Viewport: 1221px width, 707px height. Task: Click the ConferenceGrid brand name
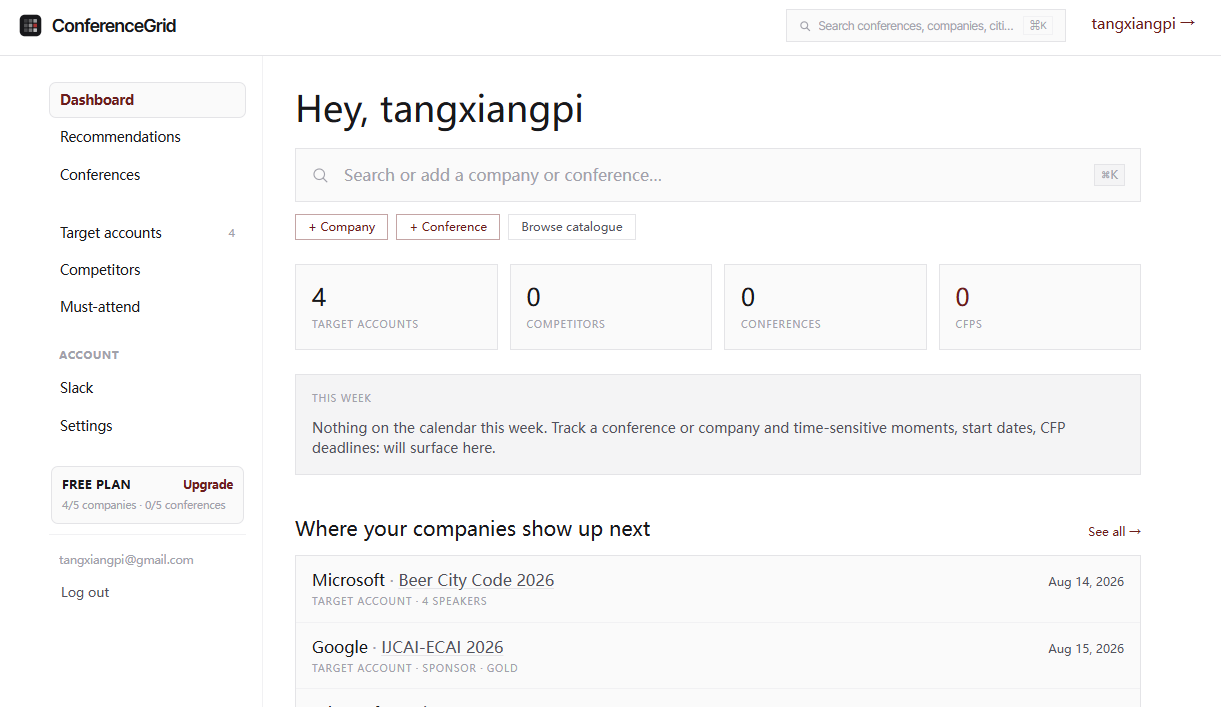tap(114, 26)
